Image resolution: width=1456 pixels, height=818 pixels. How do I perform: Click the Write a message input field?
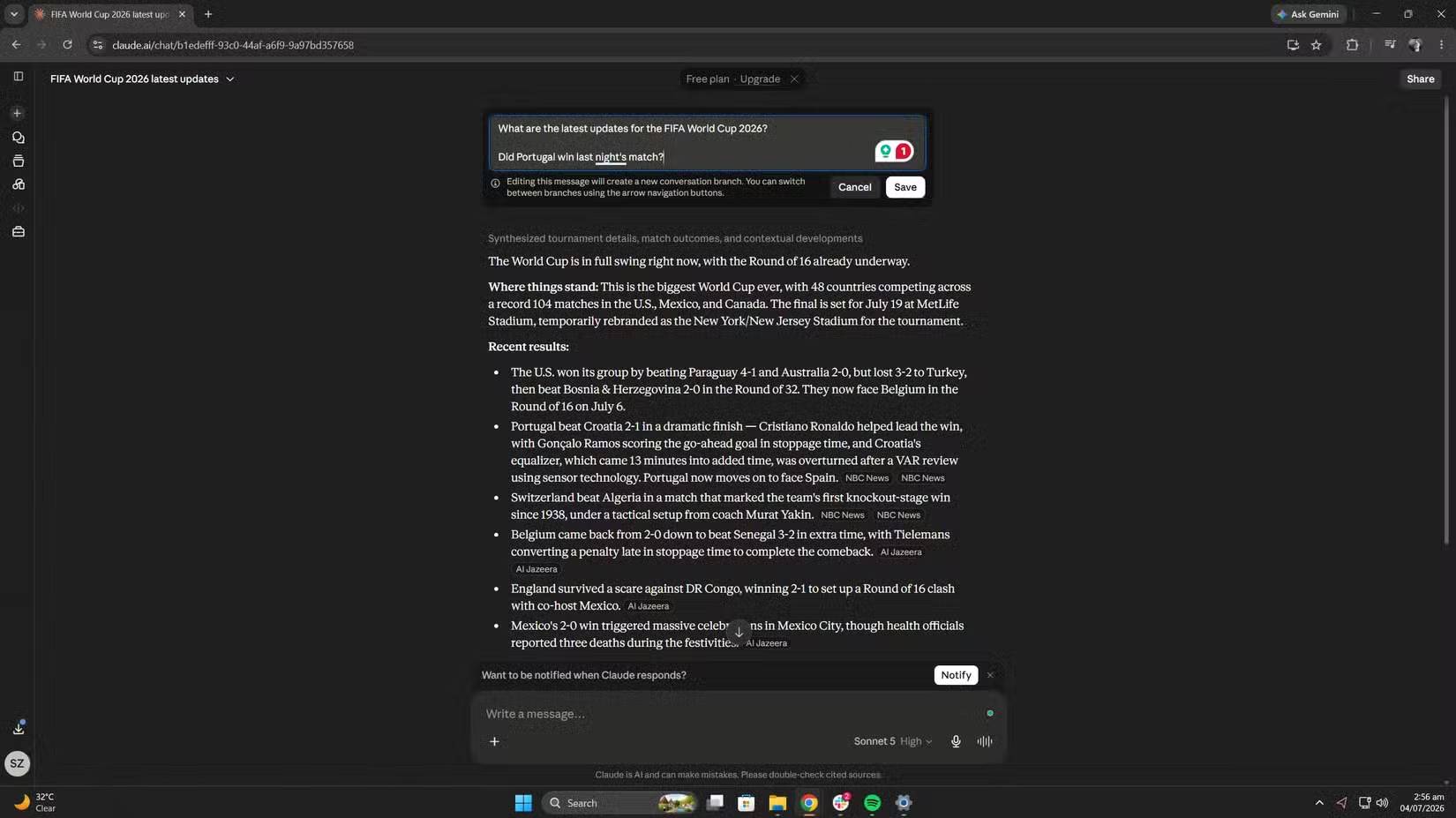coord(732,714)
